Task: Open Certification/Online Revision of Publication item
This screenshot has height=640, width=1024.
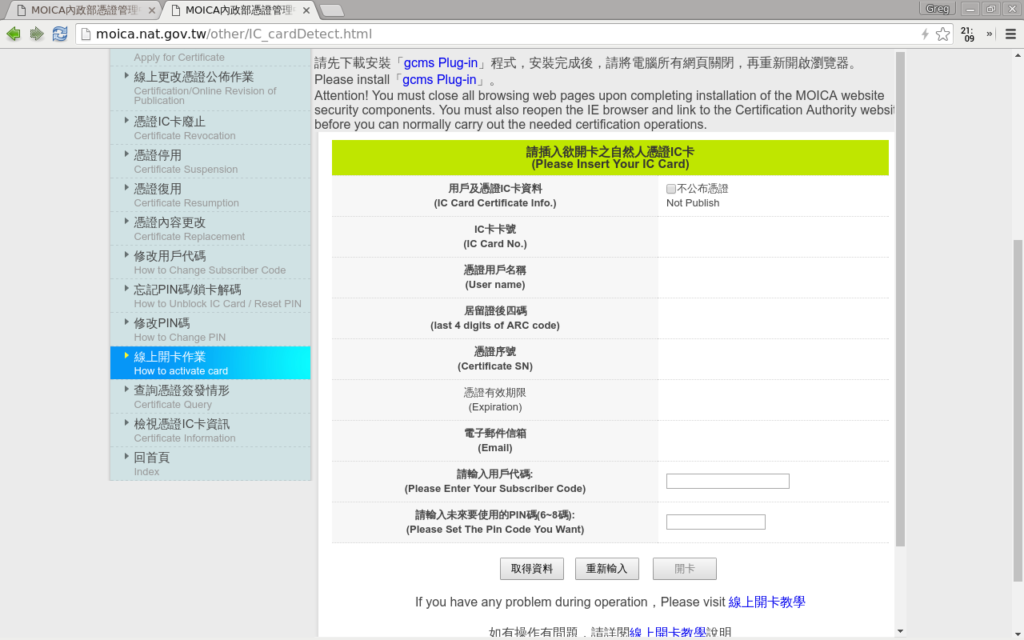Action: pyautogui.click(x=205, y=95)
